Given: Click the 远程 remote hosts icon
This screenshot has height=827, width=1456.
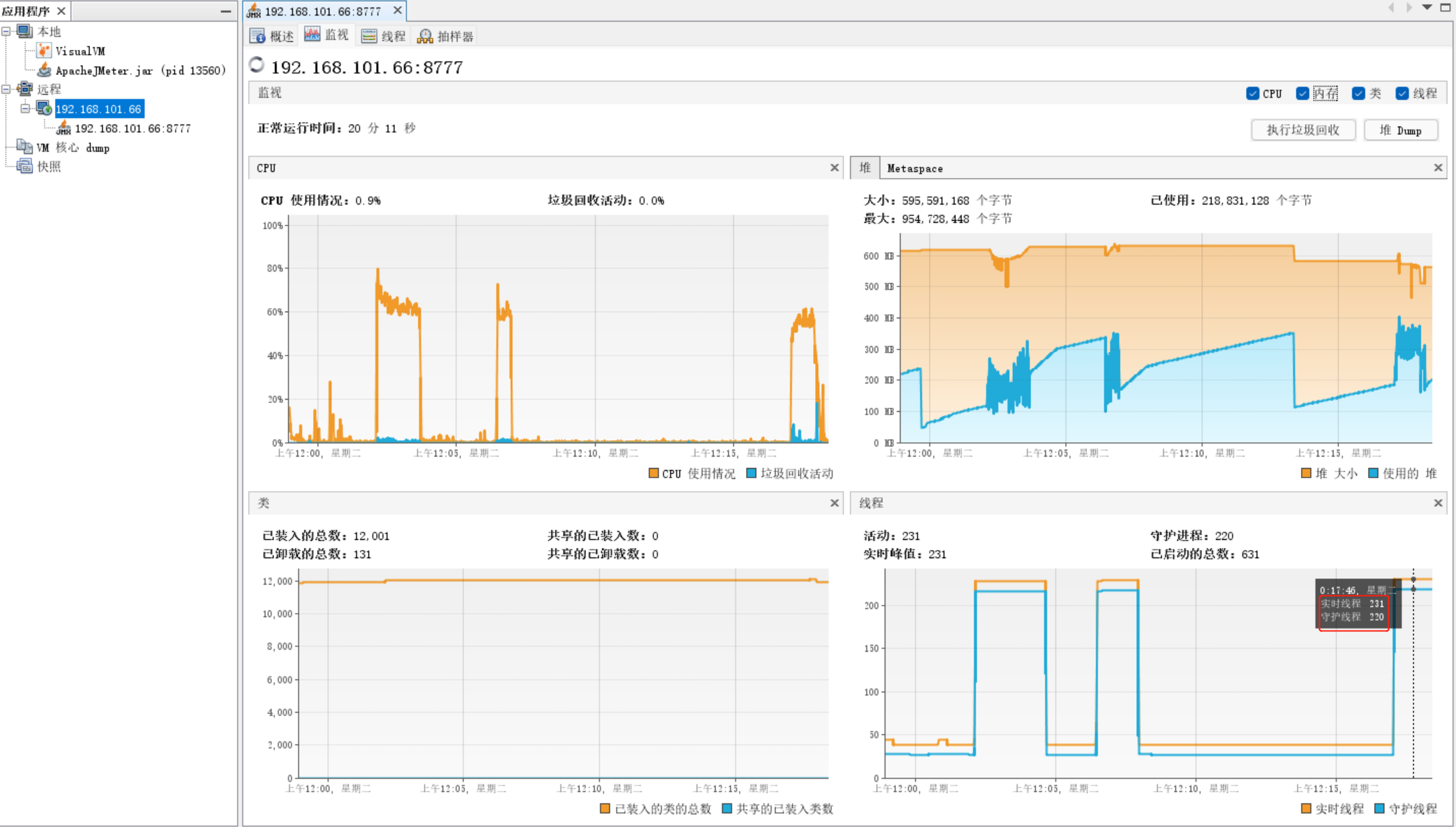Looking at the screenshot, I should tap(24, 89).
